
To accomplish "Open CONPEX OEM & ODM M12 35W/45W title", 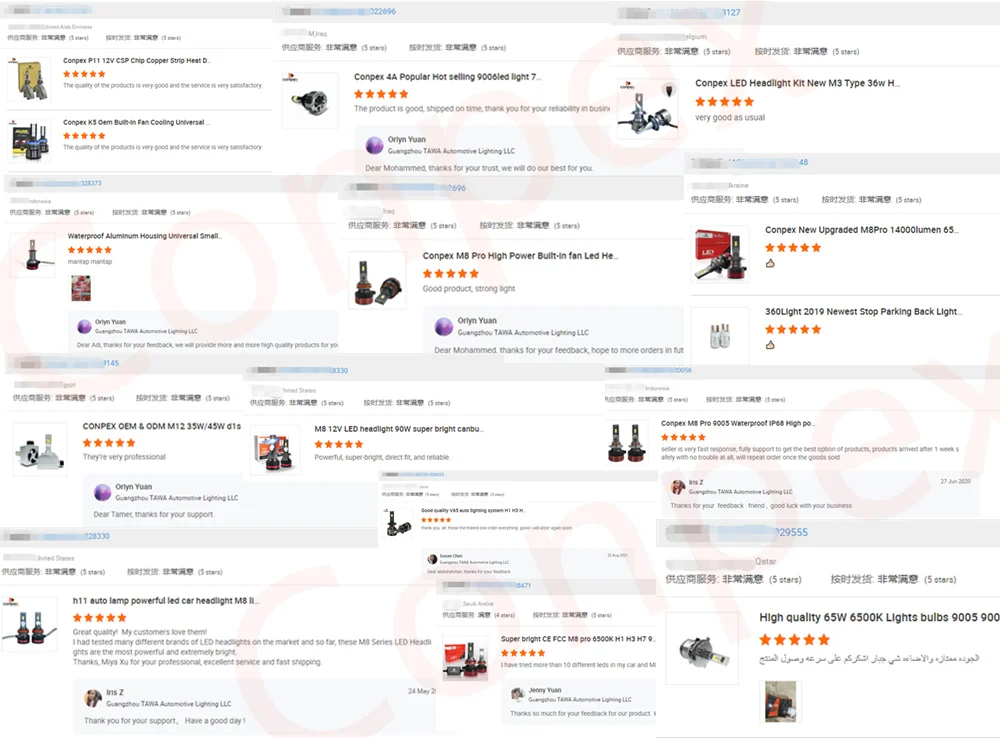I will pos(162,426).
